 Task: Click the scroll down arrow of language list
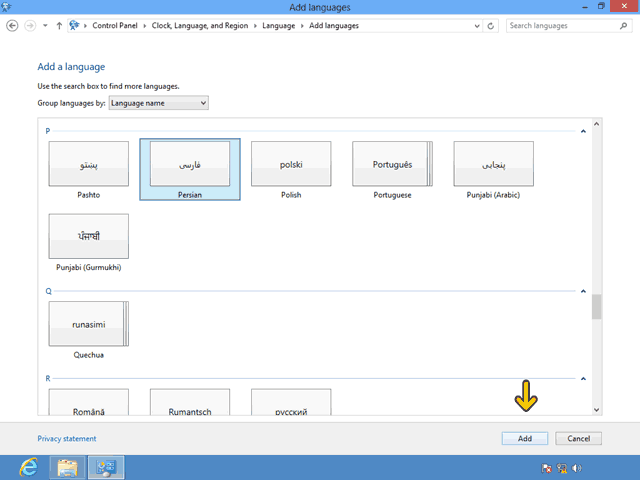(x=596, y=410)
